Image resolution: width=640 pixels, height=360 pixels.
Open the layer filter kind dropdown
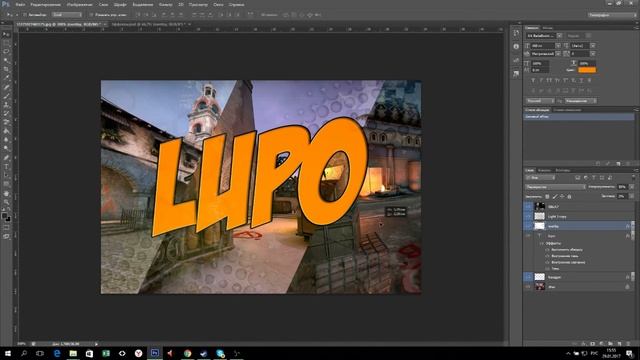tap(540, 178)
